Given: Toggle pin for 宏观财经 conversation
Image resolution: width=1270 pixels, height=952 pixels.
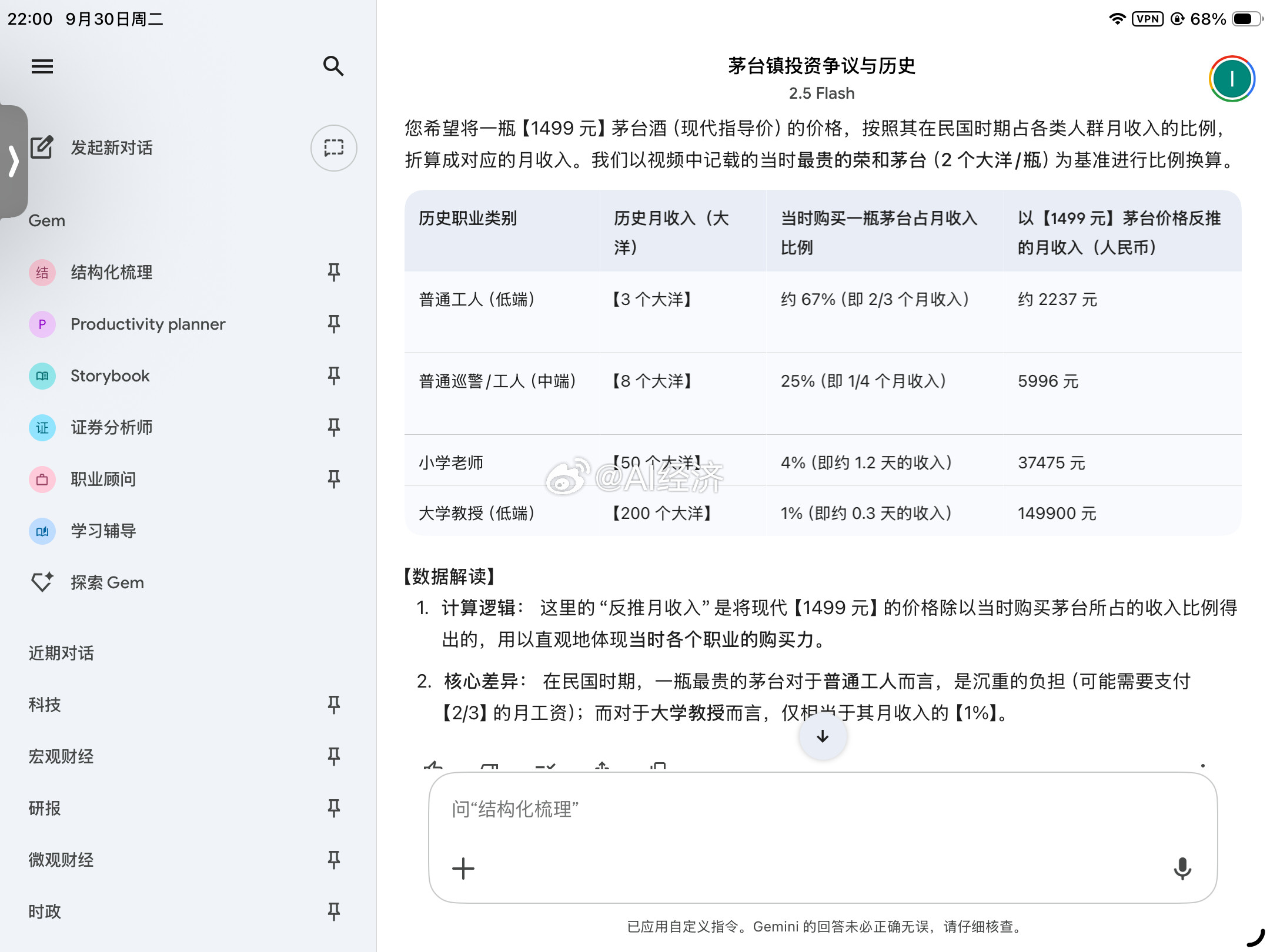Looking at the screenshot, I should [x=333, y=756].
